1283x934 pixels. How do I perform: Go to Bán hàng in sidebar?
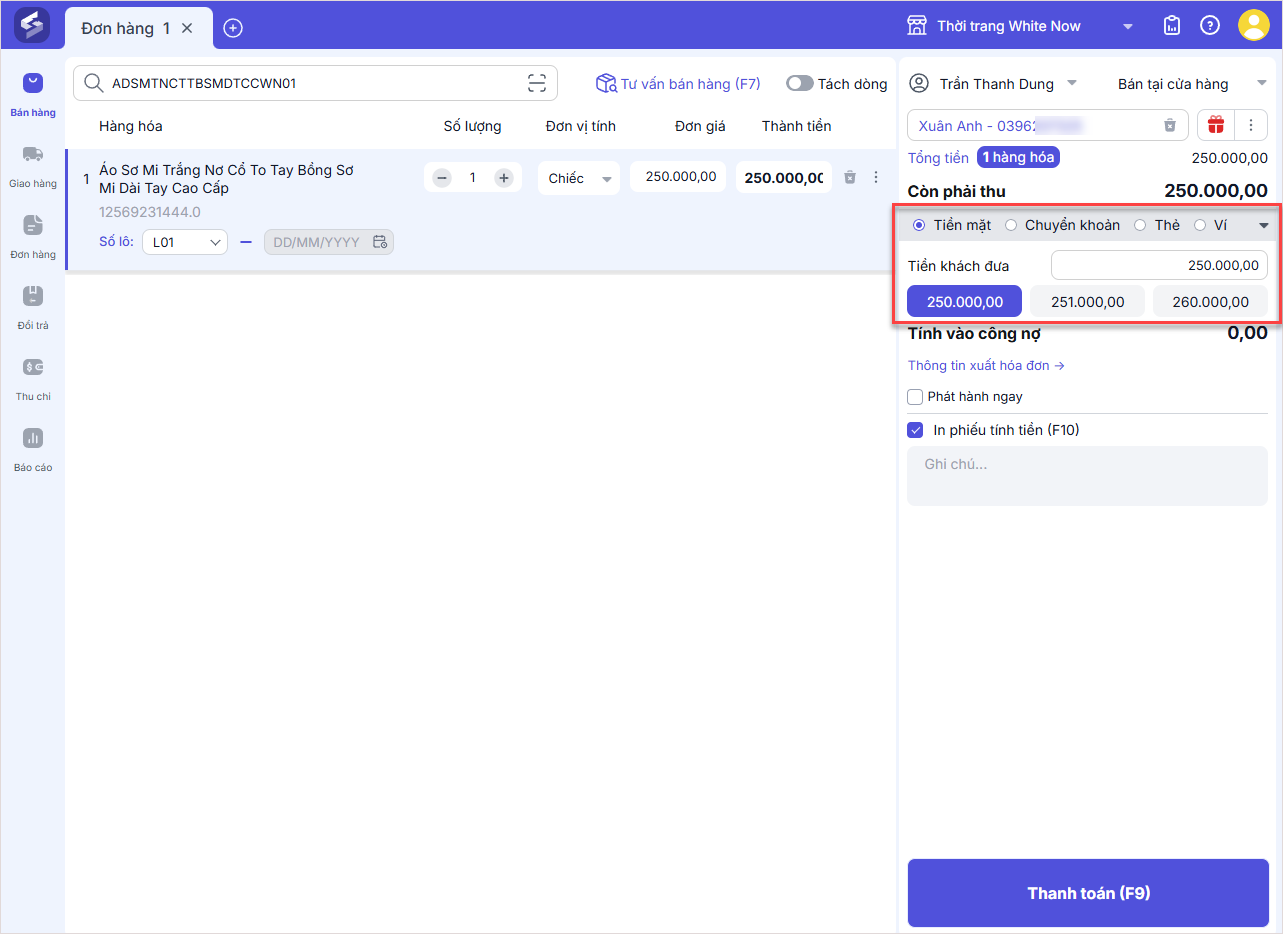(33, 95)
